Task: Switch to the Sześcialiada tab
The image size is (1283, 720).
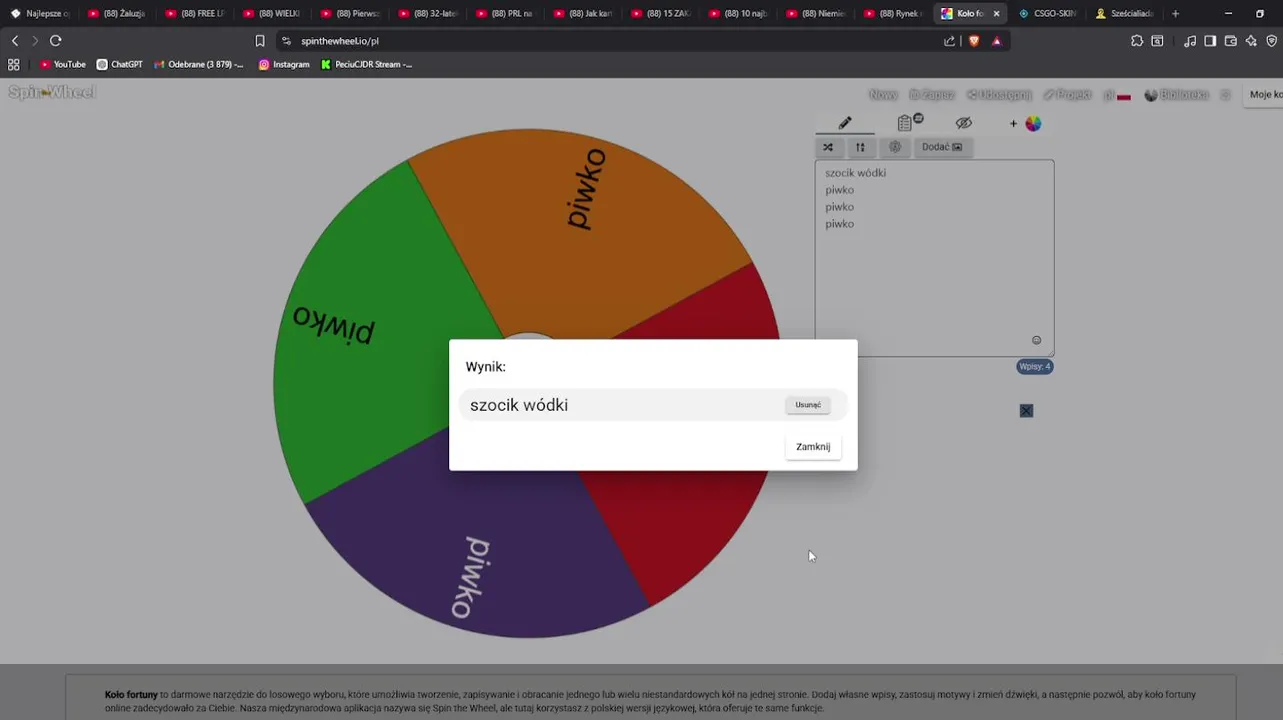Action: coord(1125,13)
